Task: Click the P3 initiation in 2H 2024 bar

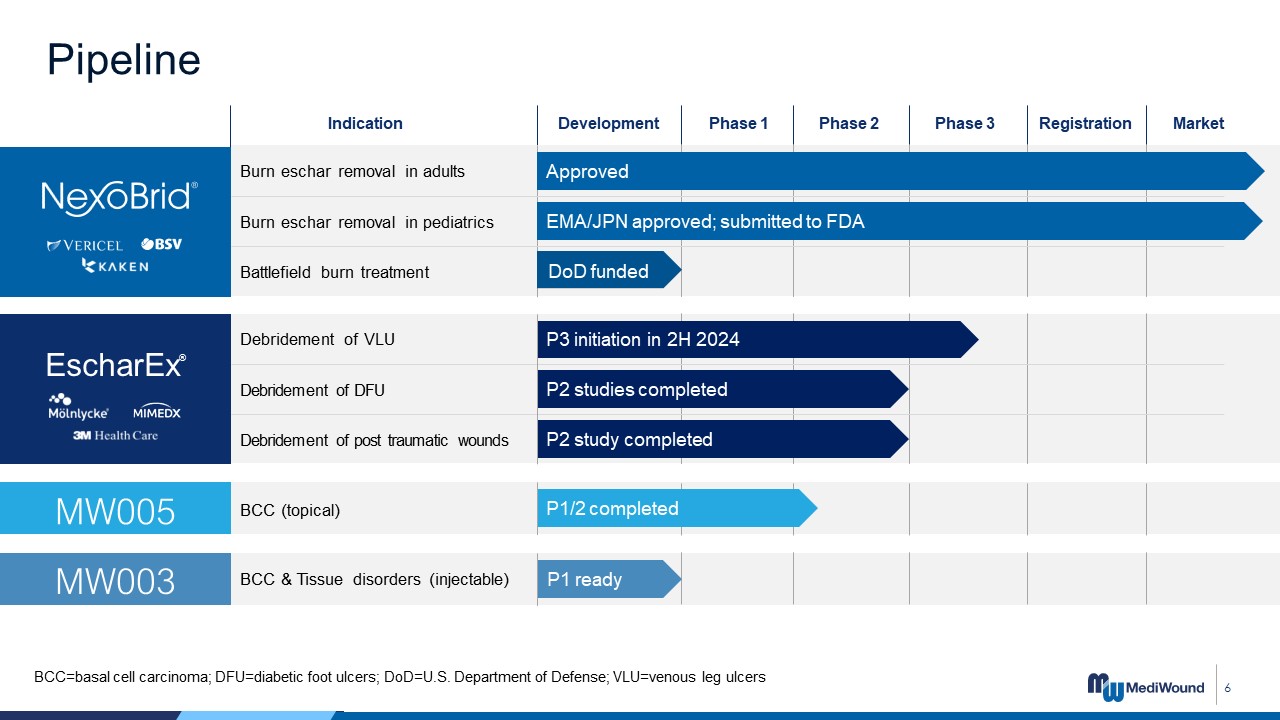Action: click(x=750, y=340)
